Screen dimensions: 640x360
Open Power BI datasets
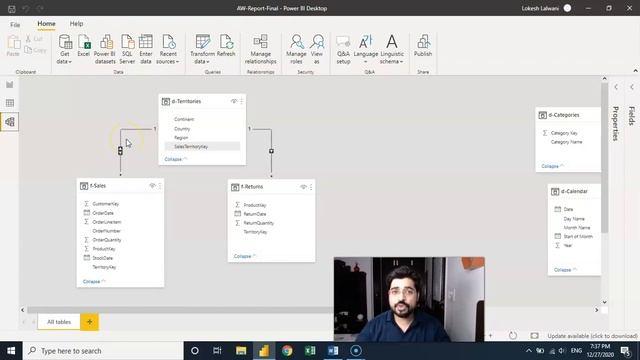[x=105, y=49]
